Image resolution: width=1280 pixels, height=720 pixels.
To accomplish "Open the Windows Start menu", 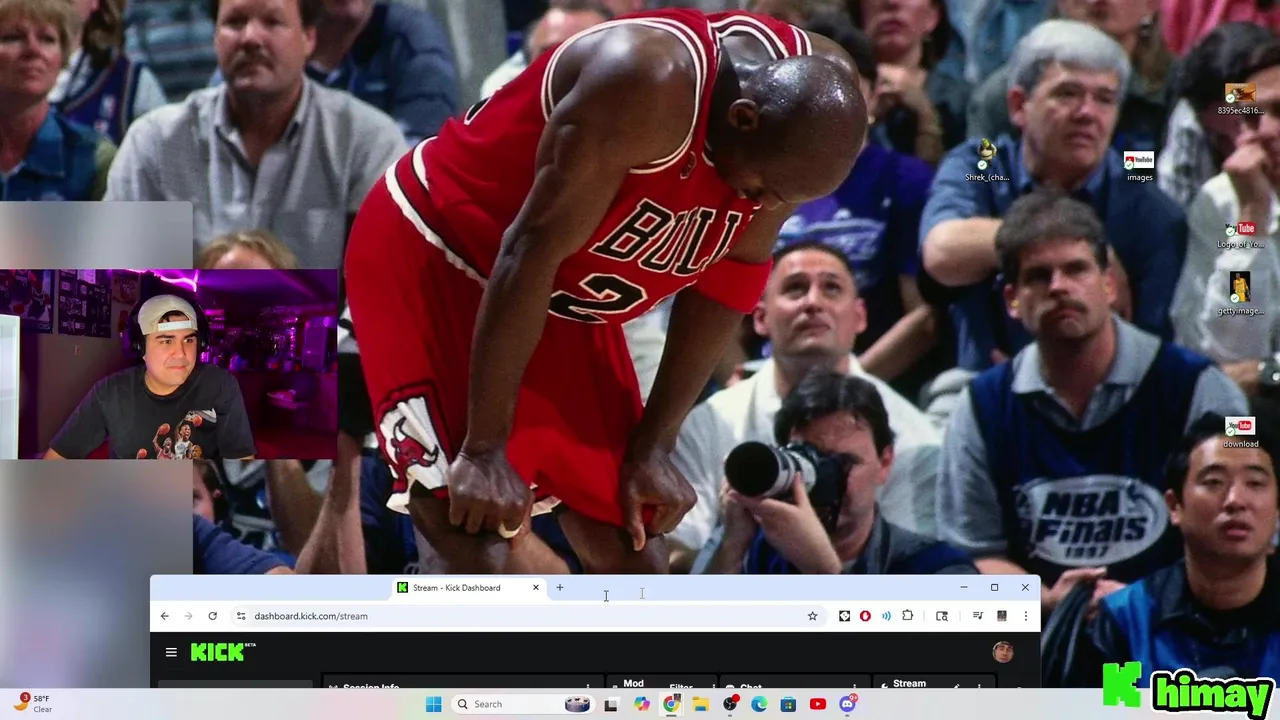I will pyautogui.click(x=433, y=704).
